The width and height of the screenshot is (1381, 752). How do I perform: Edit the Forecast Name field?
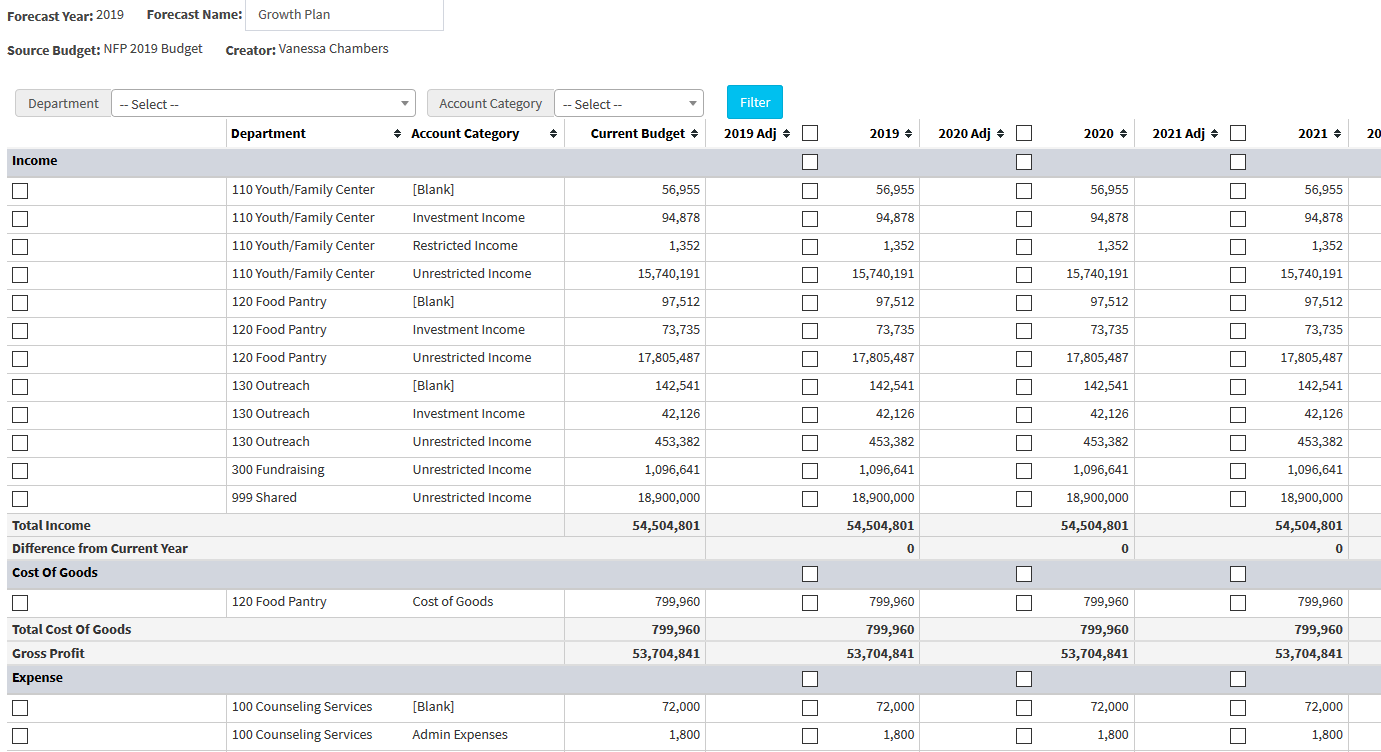tap(344, 15)
